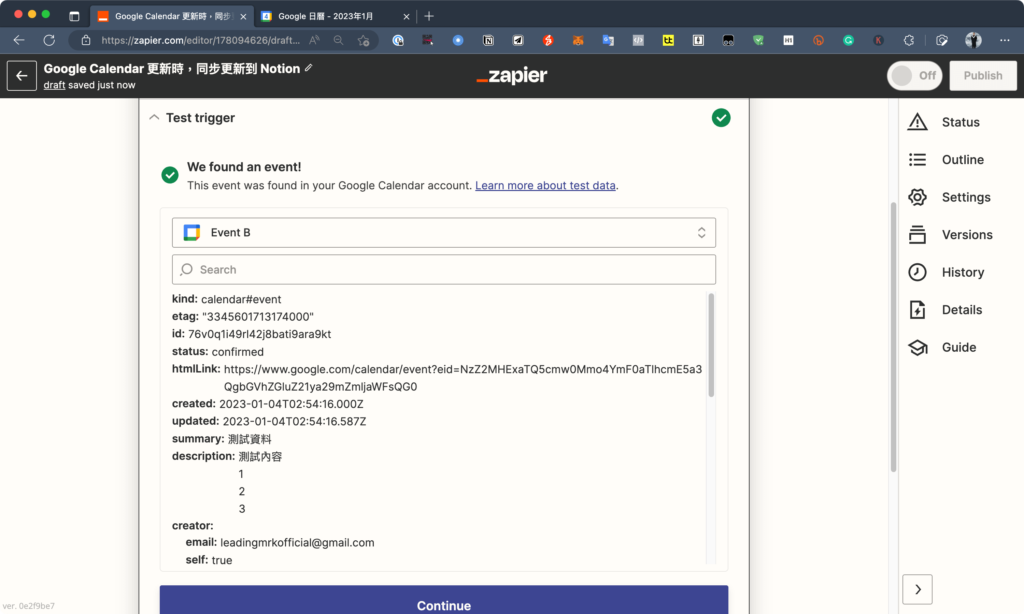1024x614 pixels.
Task: Switch to Google Calendar Zapier browser tab
Action: click(x=172, y=16)
